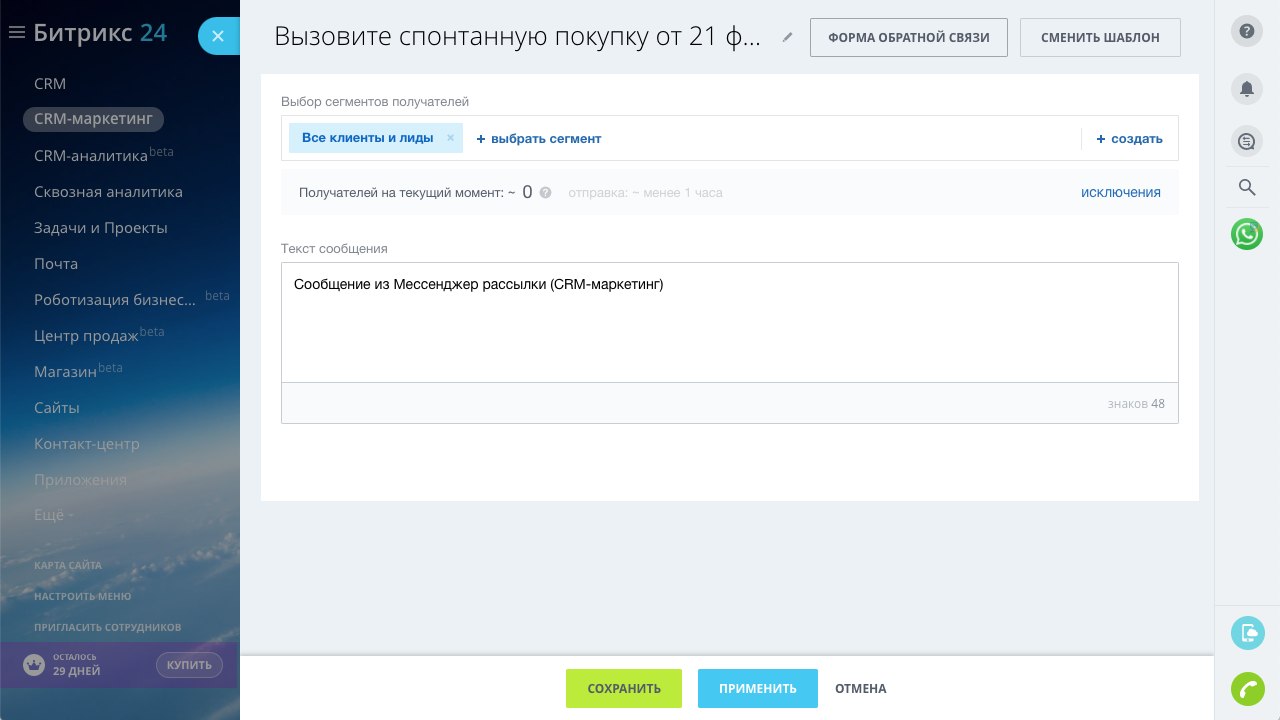The image size is (1280, 720).
Task: Open the help question mark icon
Action: point(1247,31)
